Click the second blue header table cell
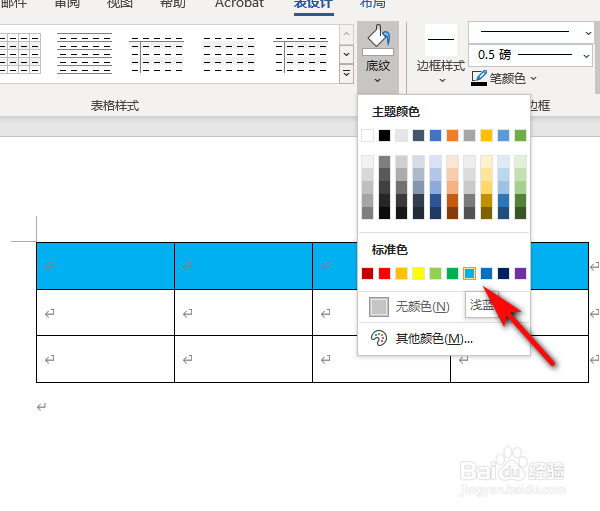This screenshot has height=511, width=600. [243, 266]
